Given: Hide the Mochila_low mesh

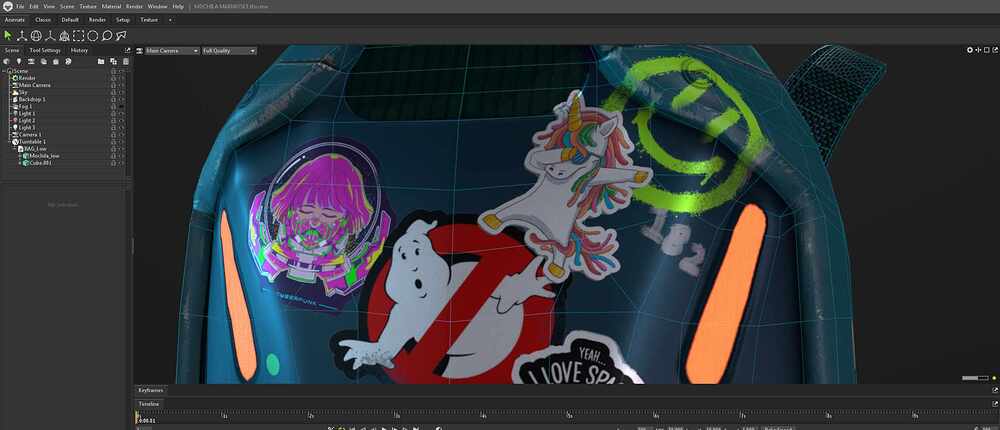Looking at the screenshot, I should coord(121,156).
